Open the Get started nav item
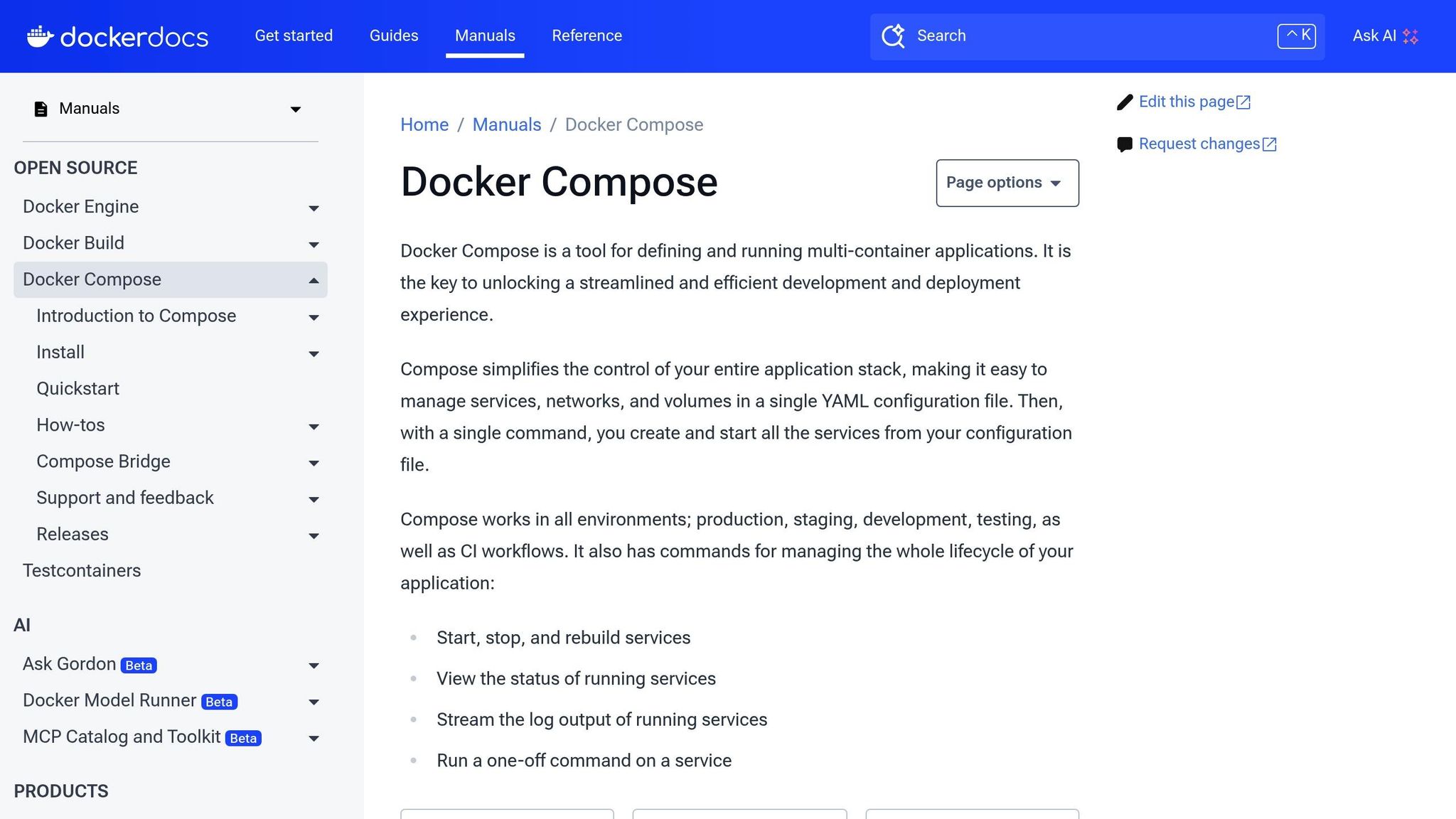Screen dimensions: 1456x819 294,36
